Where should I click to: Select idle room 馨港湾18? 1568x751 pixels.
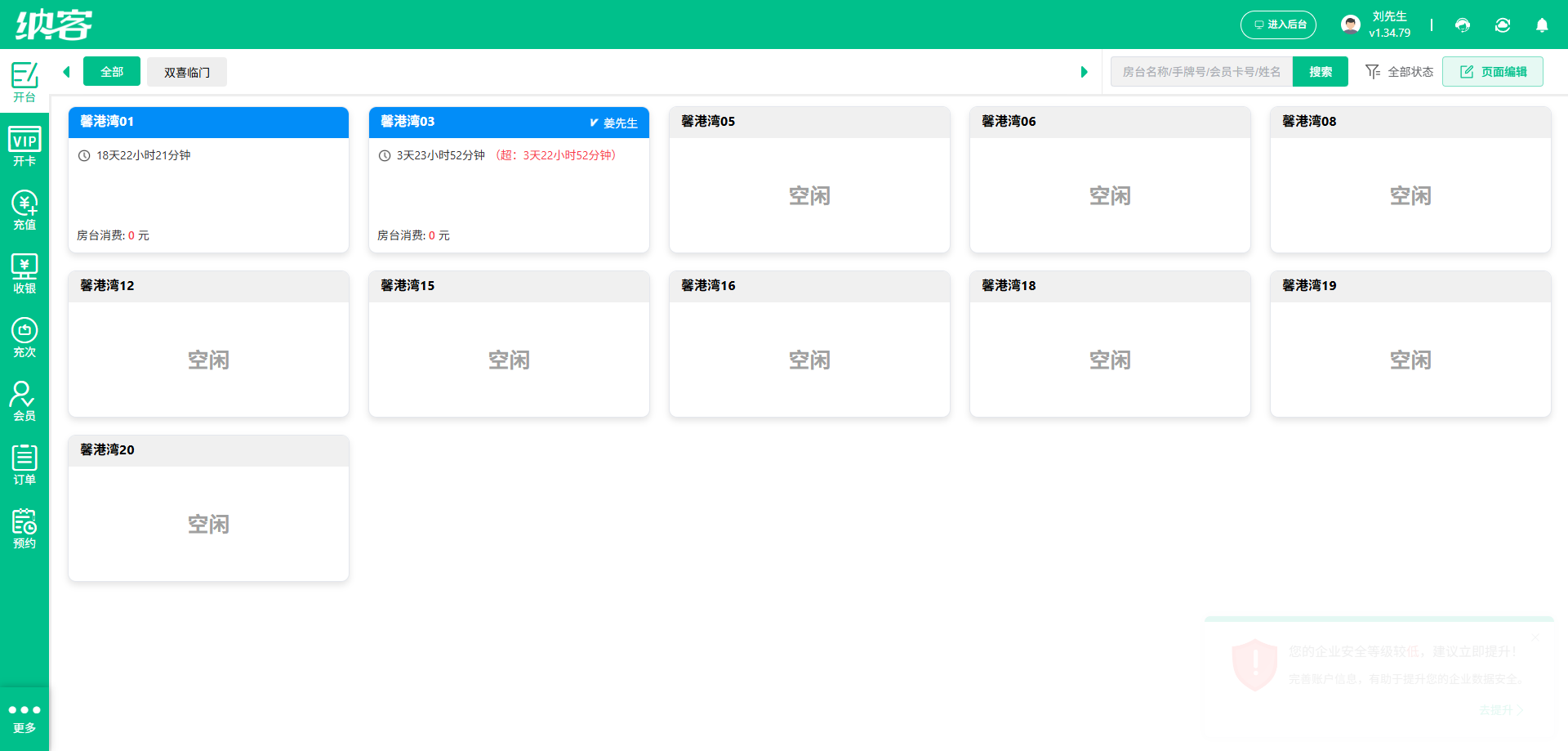1110,344
